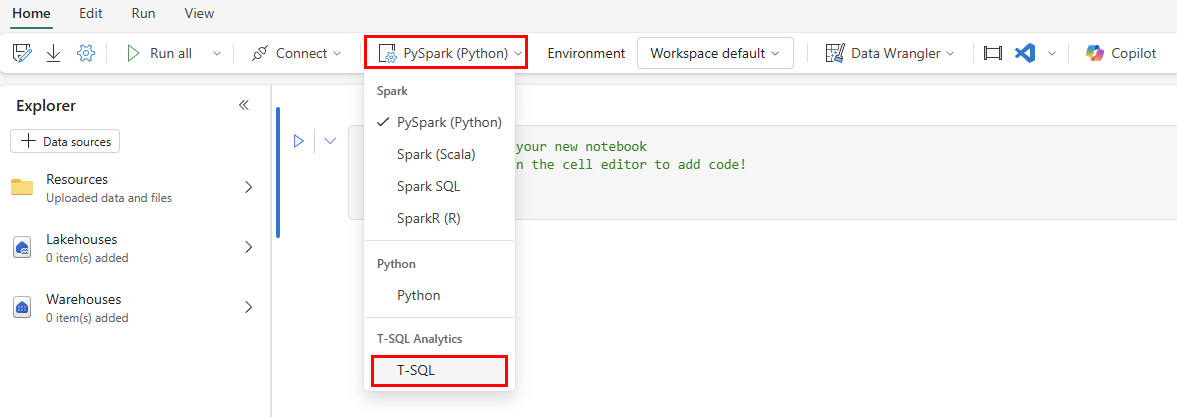Expand the Run all options arrow

(217, 53)
